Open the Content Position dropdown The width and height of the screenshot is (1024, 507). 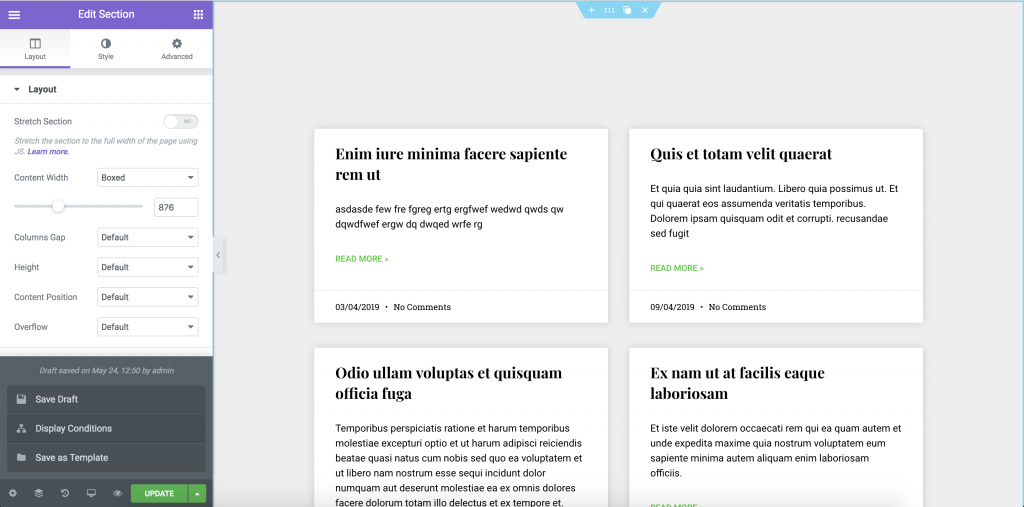(148, 297)
